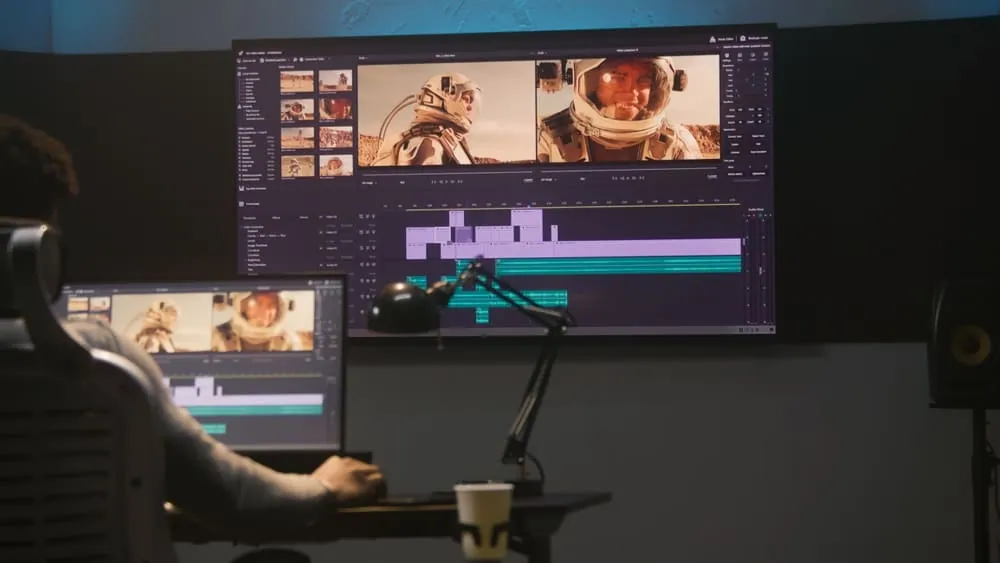Choose the bottom-left thumbnail of a walking astronaut
This screenshot has width=1000, height=563.
coord(297,166)
